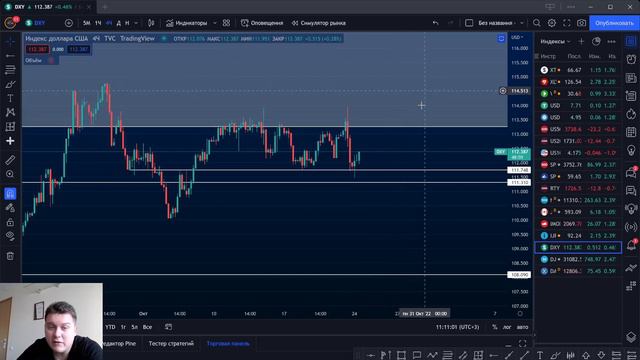Open the watchlist more options menu
640x360 pixels.
pos(611,42)
